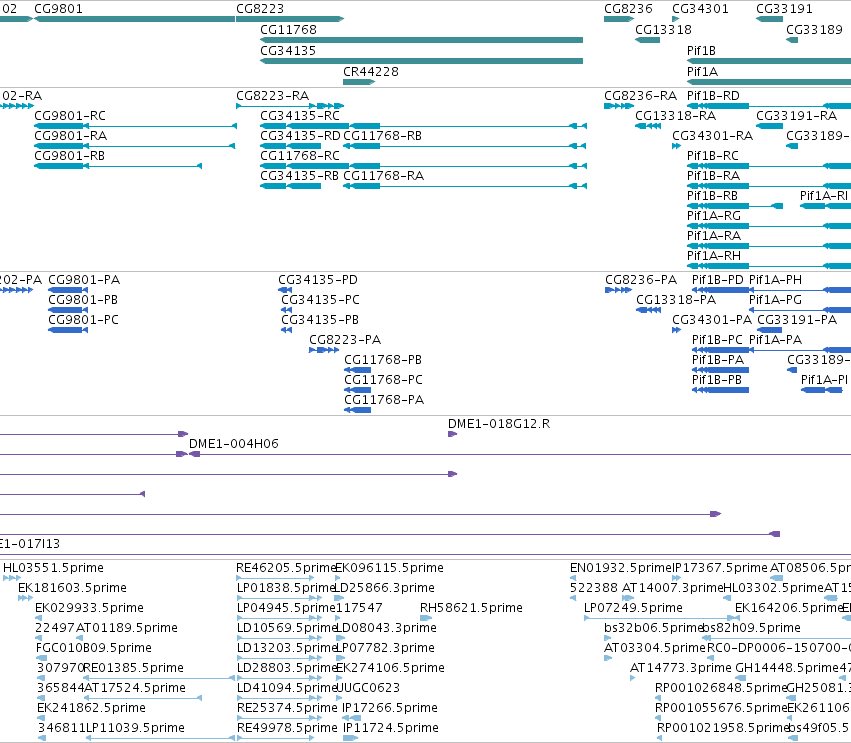Select protein CG9801-PB
Screen dimensions: 851x743
tap(83, 301)
